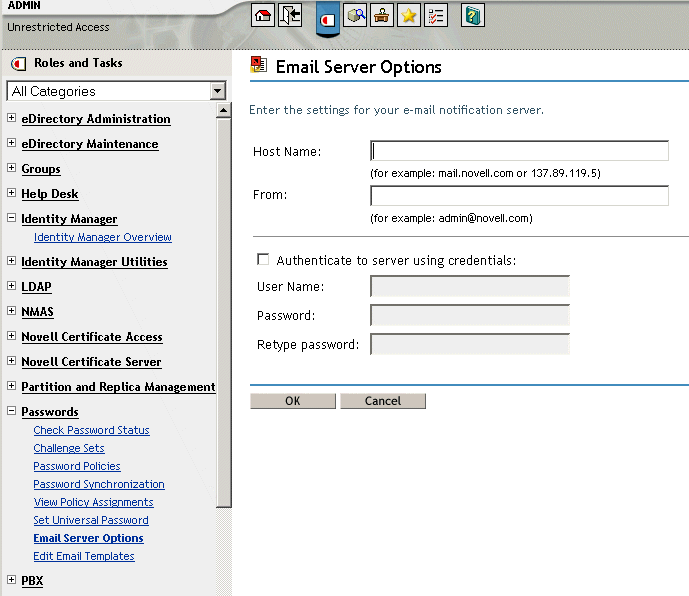This screenshot has width=689, height=596.
Task: Focus the Host Name input field
Action: coord(519,151)
